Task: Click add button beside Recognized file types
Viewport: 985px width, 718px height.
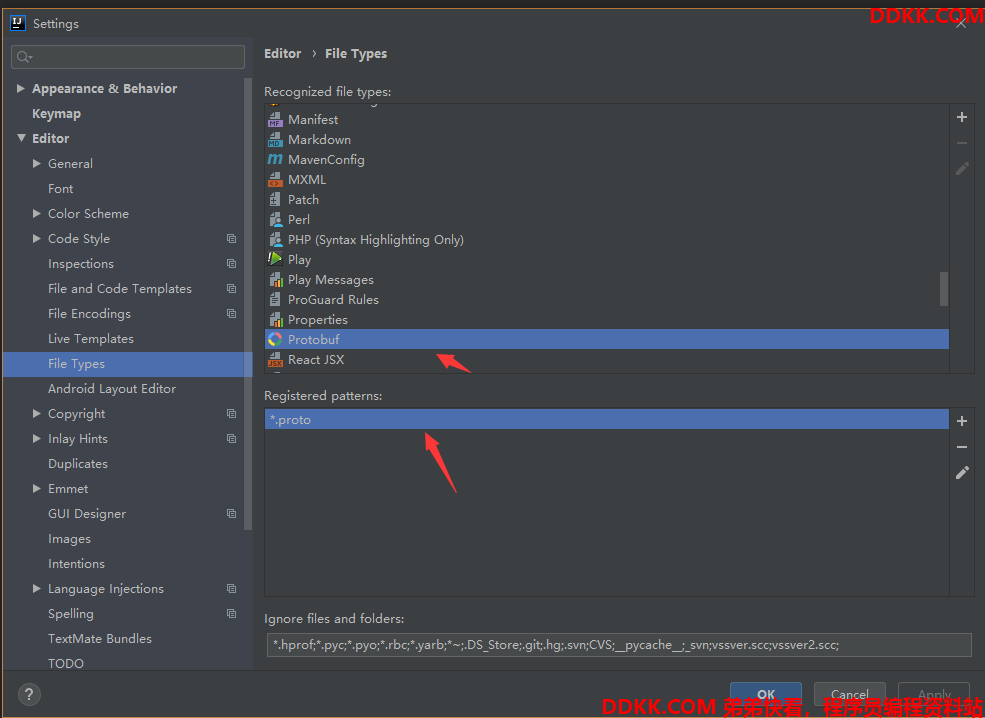Action: [x=962, y=117]
